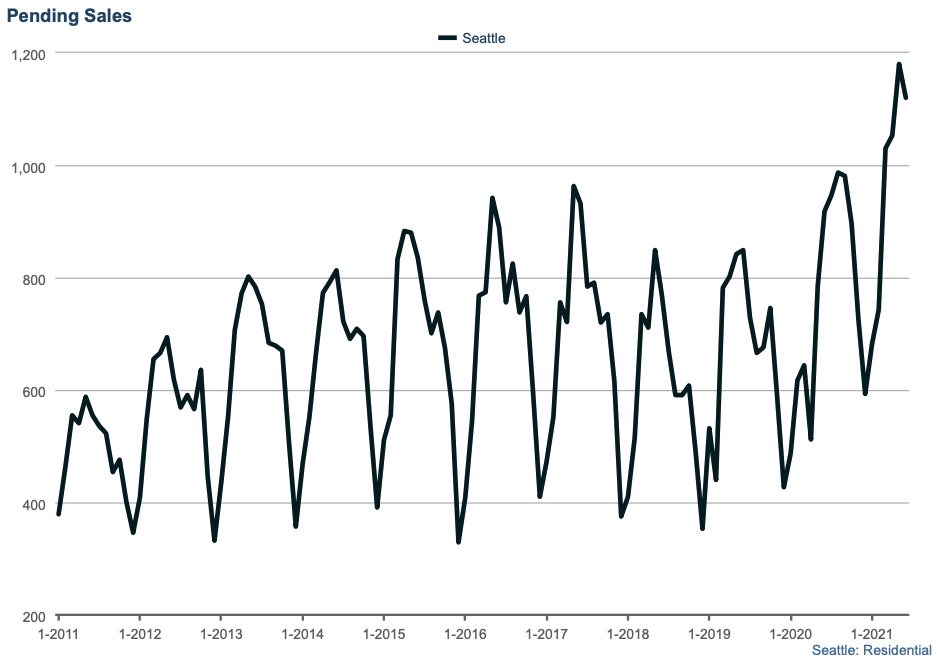940x664 pixels.
Task: Select the 800 y-axis label
Action: pos(32,279)
